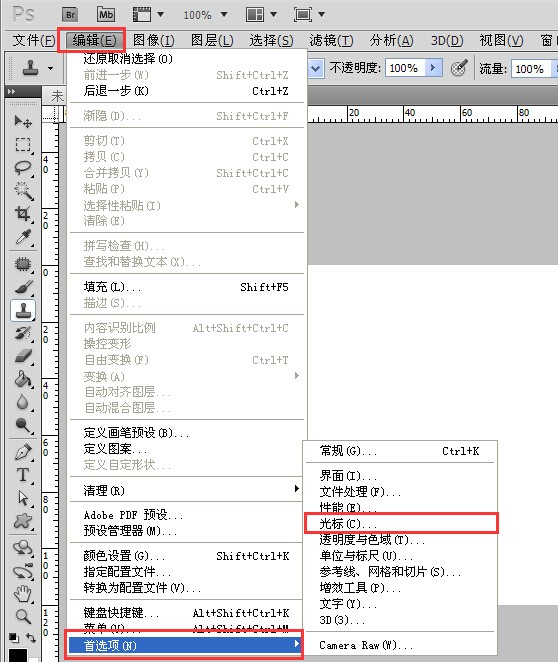The height and width of the screenshot is (662, 558).
Task: Open the black foreground color swatch
Action: pos(18,655)
